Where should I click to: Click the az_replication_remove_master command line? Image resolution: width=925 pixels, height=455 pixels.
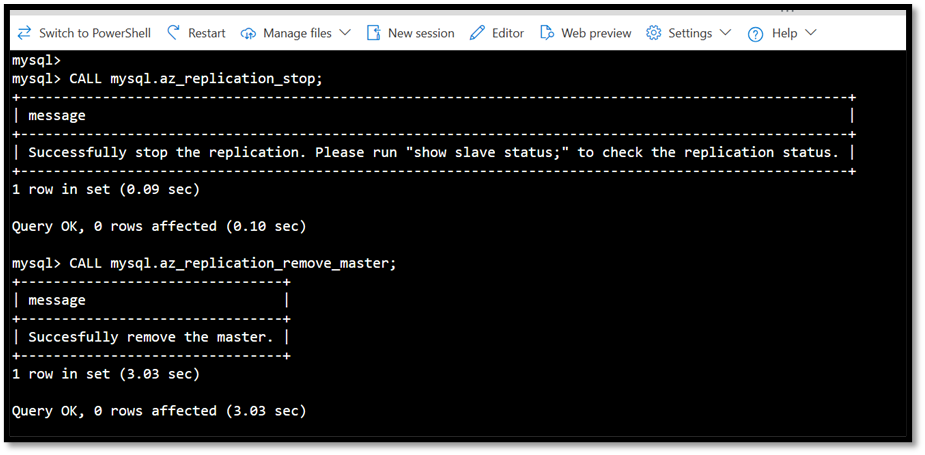(204, 263)
